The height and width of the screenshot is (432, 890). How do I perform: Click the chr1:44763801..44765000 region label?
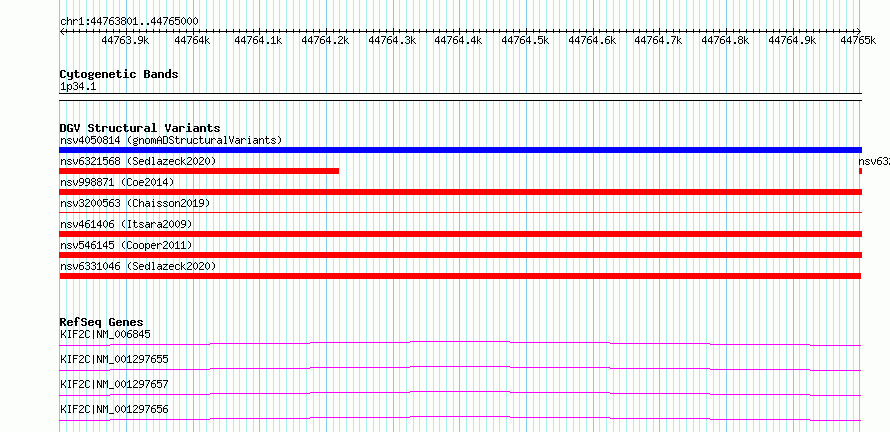129,21
